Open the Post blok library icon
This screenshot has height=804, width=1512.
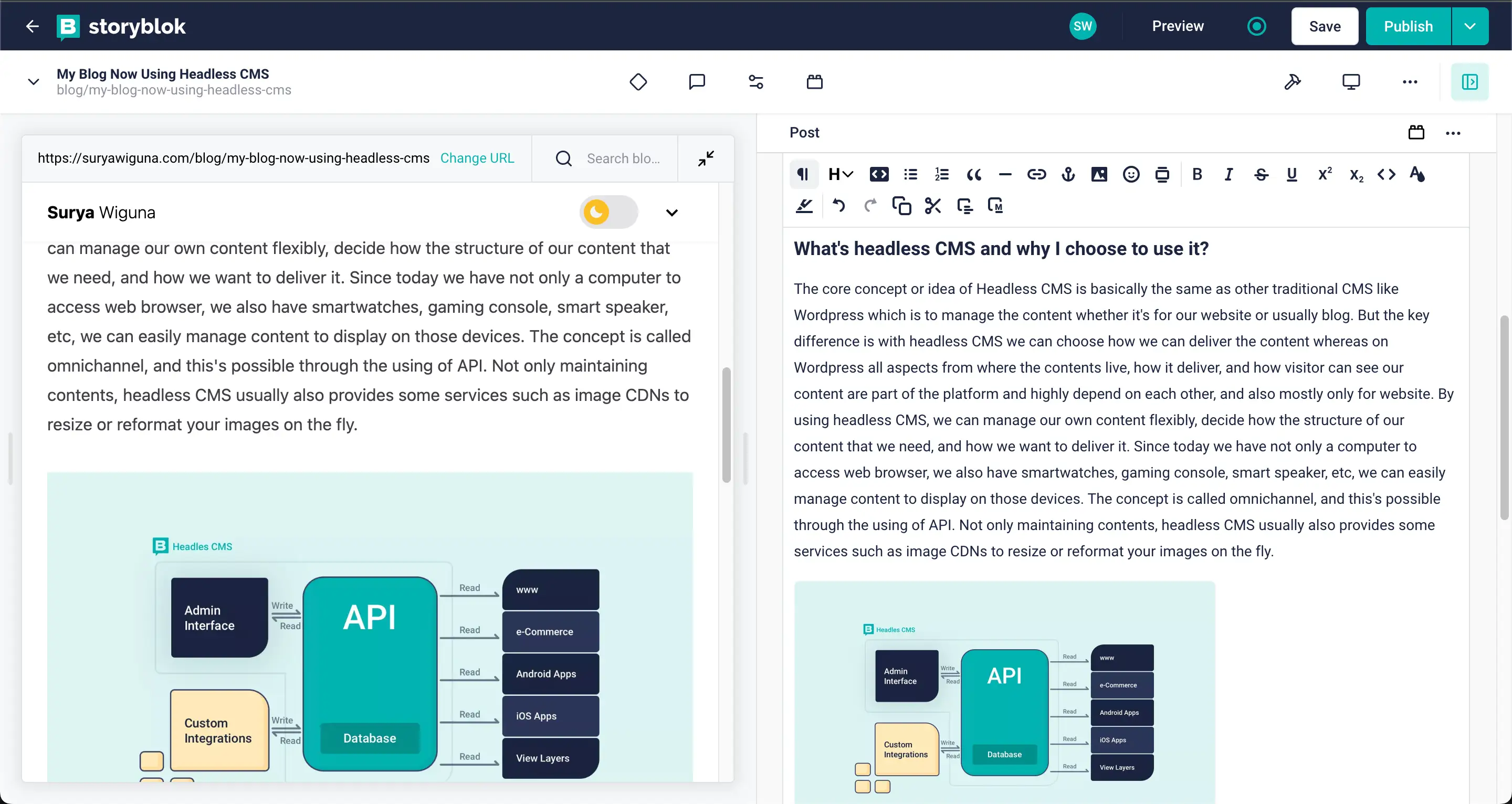click(x=1416, y=133)
